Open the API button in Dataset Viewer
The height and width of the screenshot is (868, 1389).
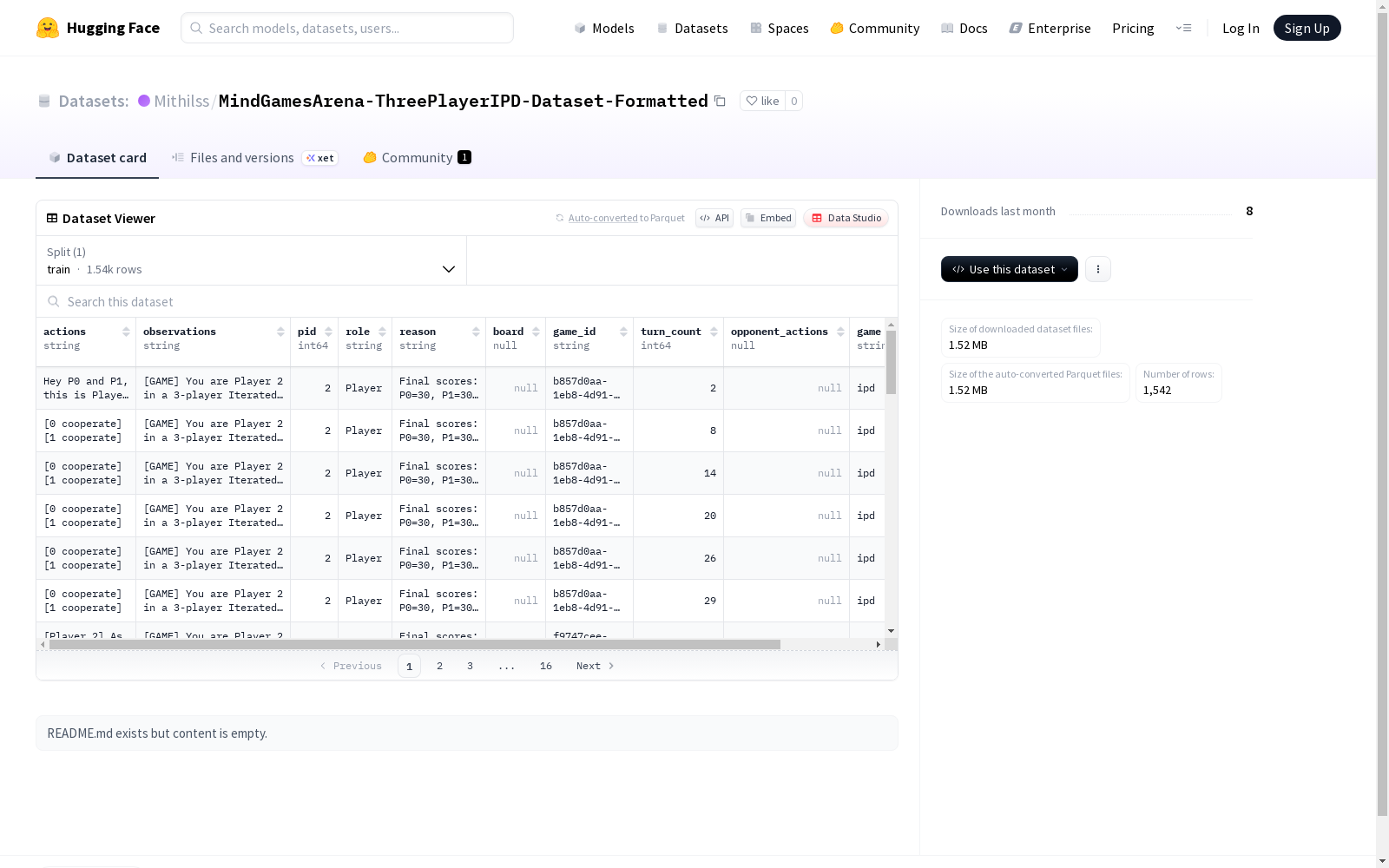coord(714,218)
